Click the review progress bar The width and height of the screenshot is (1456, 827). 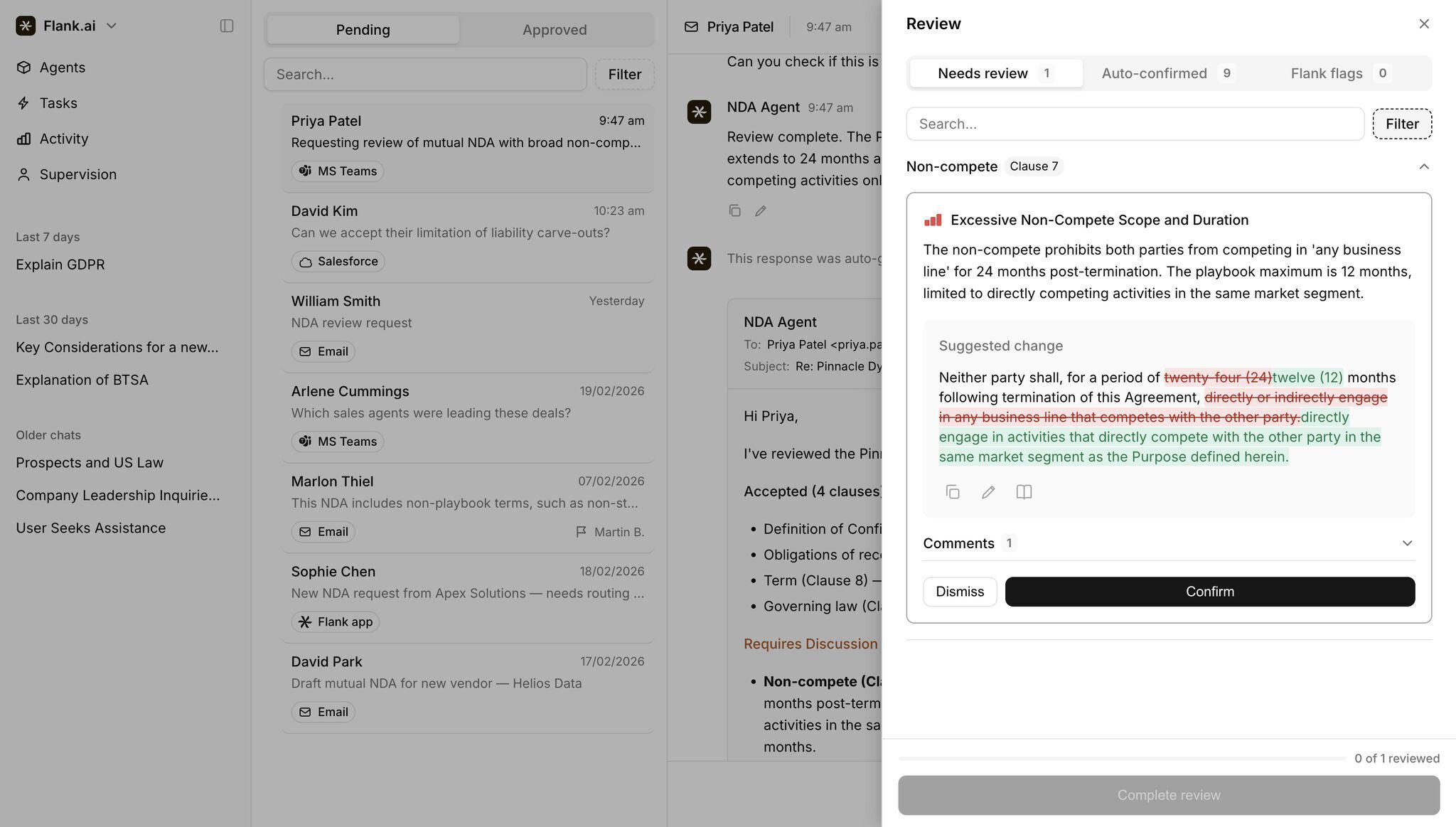click(x=1122, y=759)
